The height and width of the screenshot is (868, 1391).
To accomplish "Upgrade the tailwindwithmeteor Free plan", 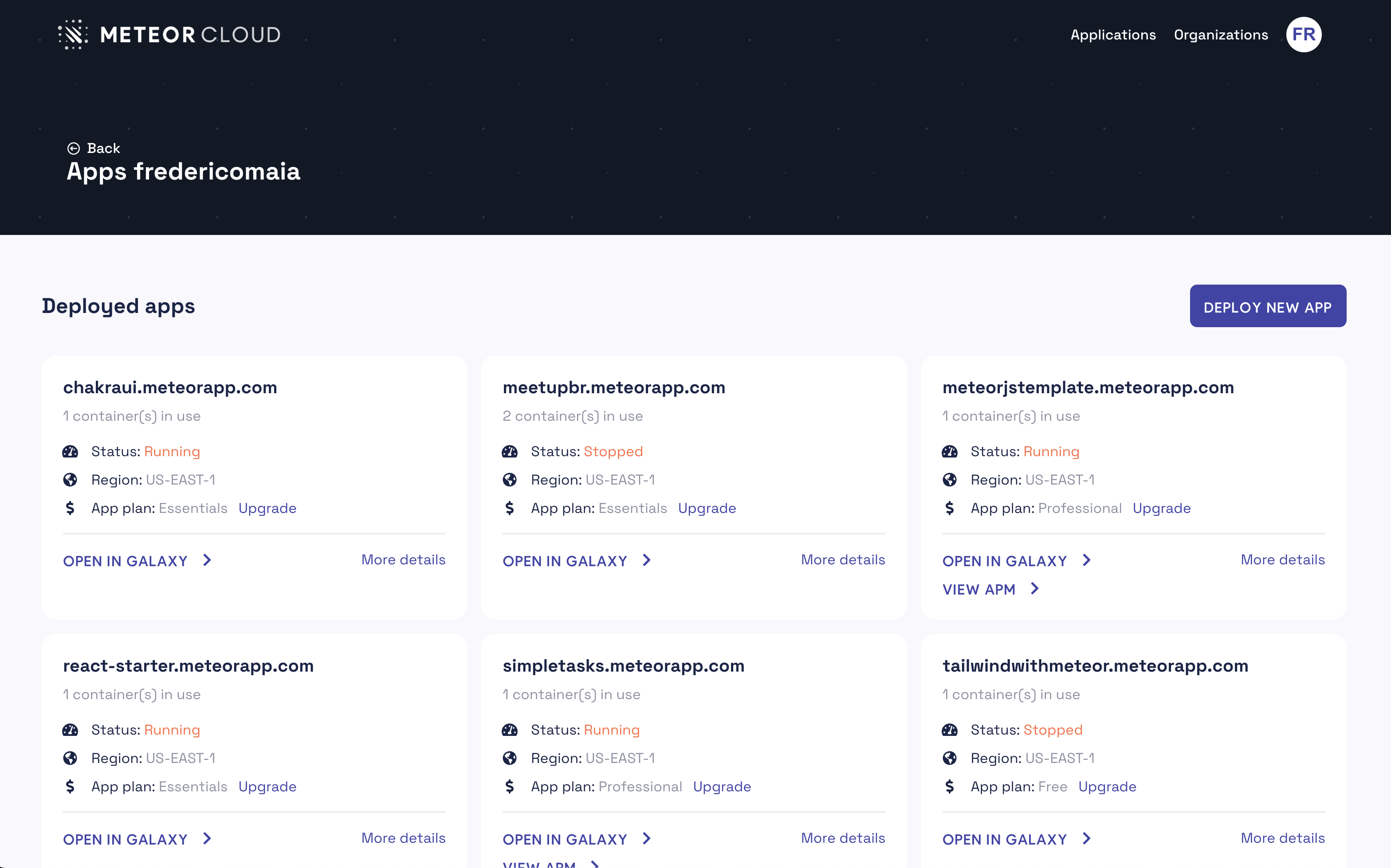I will tap(1107, 787).
